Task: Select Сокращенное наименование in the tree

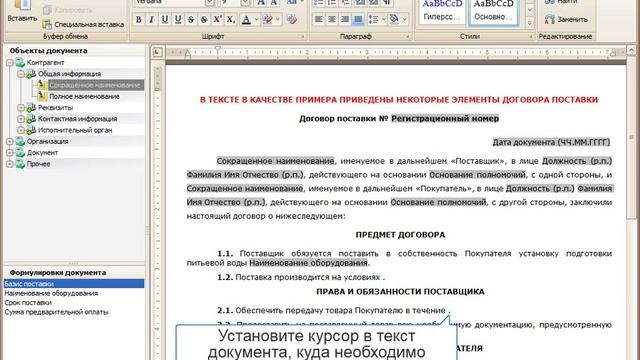Action: pos(96,85)
